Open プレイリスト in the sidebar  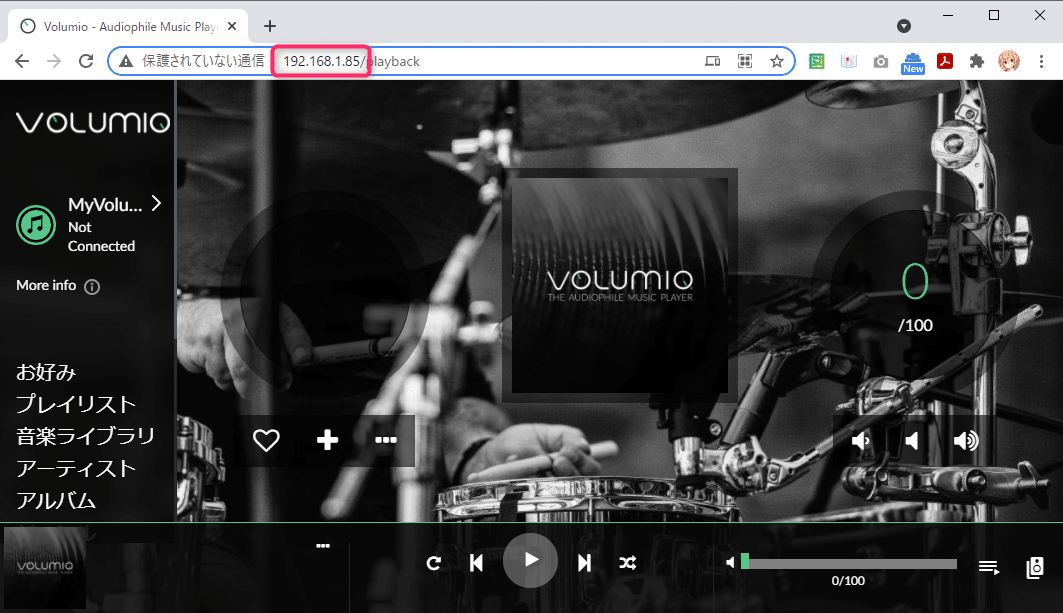click(76, 404)
